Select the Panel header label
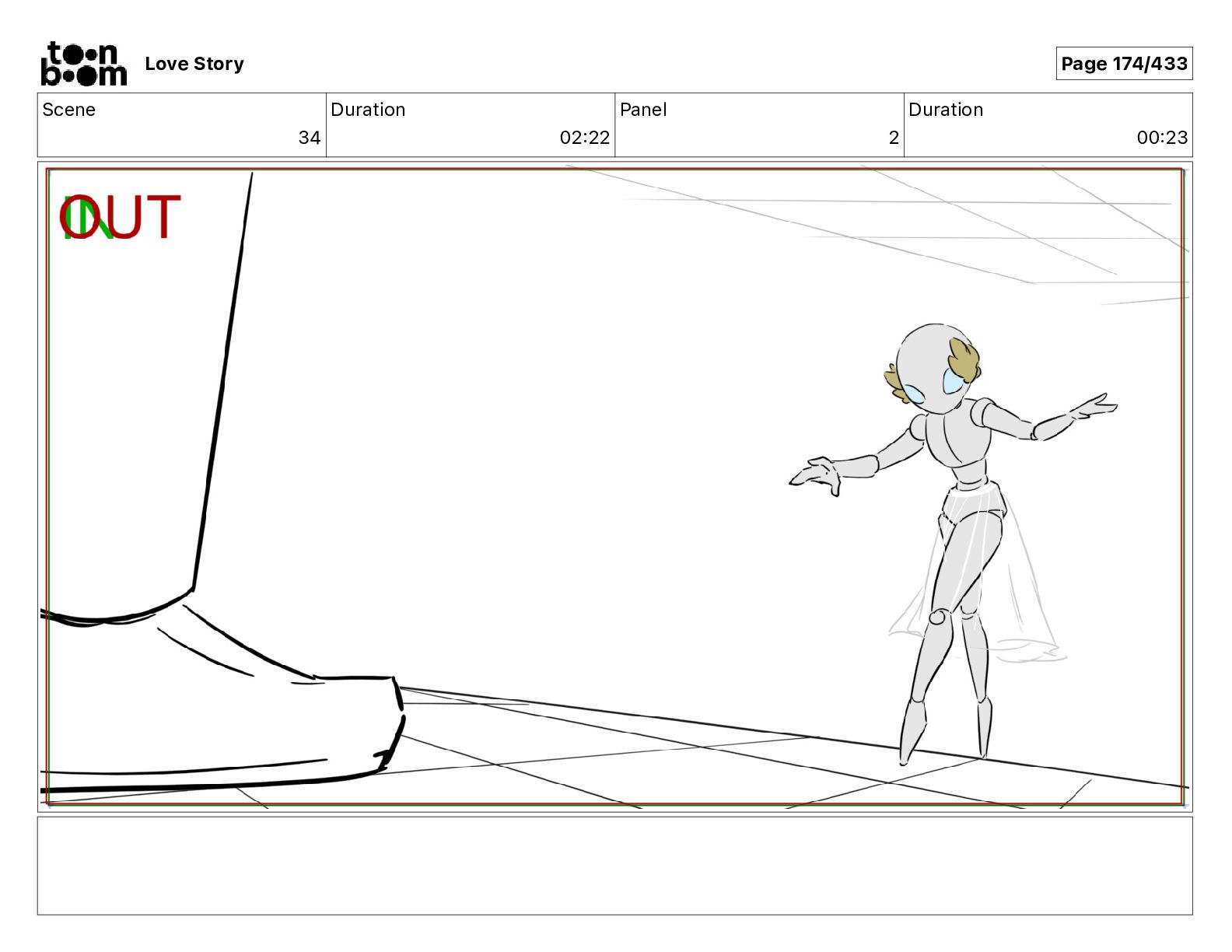This screenshot has height=952, width=1232. 643,110
